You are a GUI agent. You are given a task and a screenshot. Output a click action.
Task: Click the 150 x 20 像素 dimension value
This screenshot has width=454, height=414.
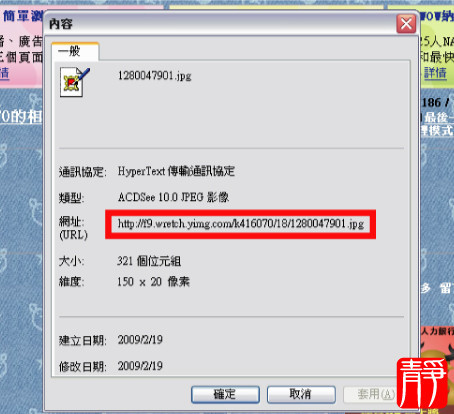153,282
